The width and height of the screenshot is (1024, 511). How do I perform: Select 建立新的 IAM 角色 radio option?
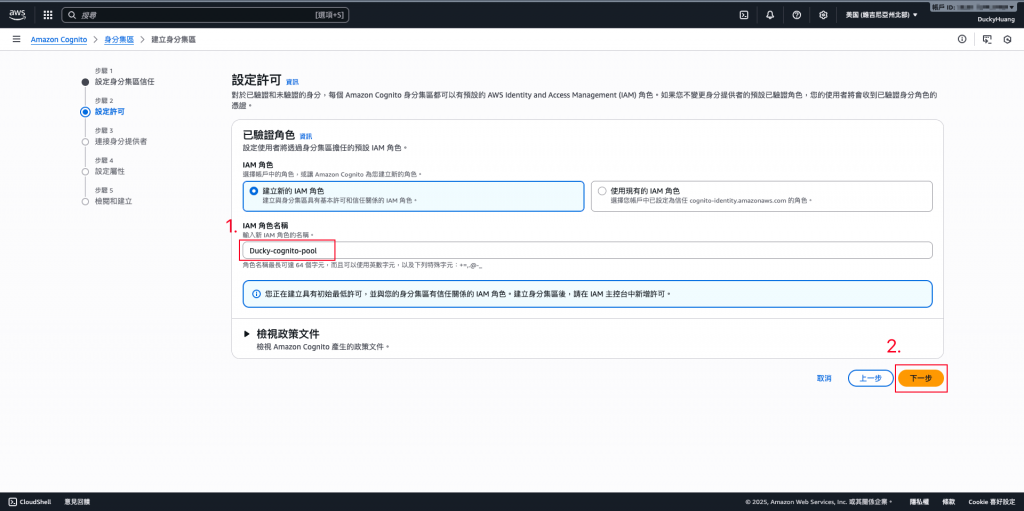[254, 191]
